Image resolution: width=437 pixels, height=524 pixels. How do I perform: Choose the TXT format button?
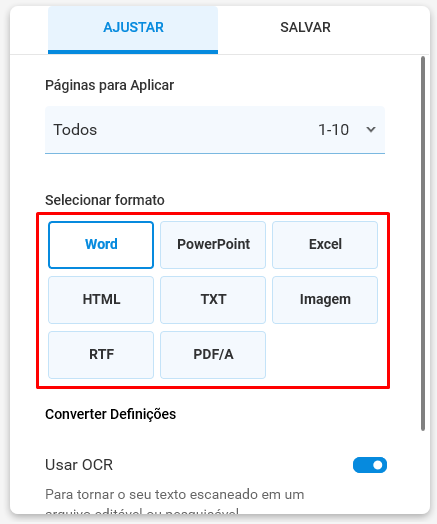(x=213, y=300)
